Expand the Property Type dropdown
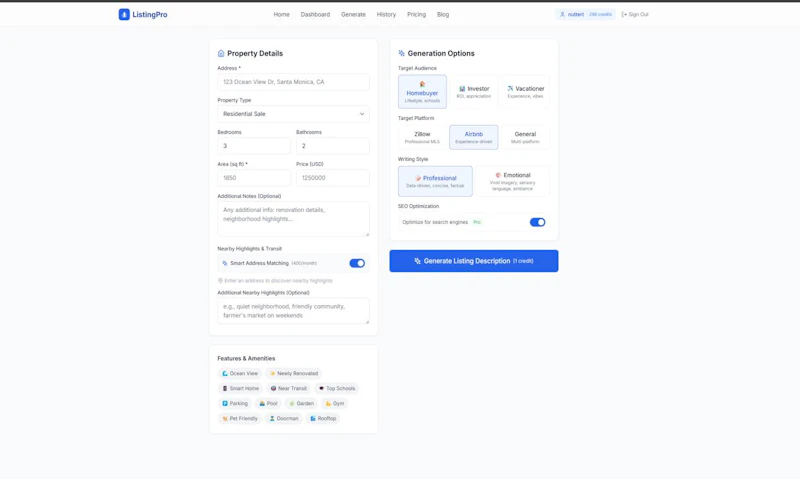Image resolution: width=800 pixels, height=479 pixels. (x=293, y=114)
